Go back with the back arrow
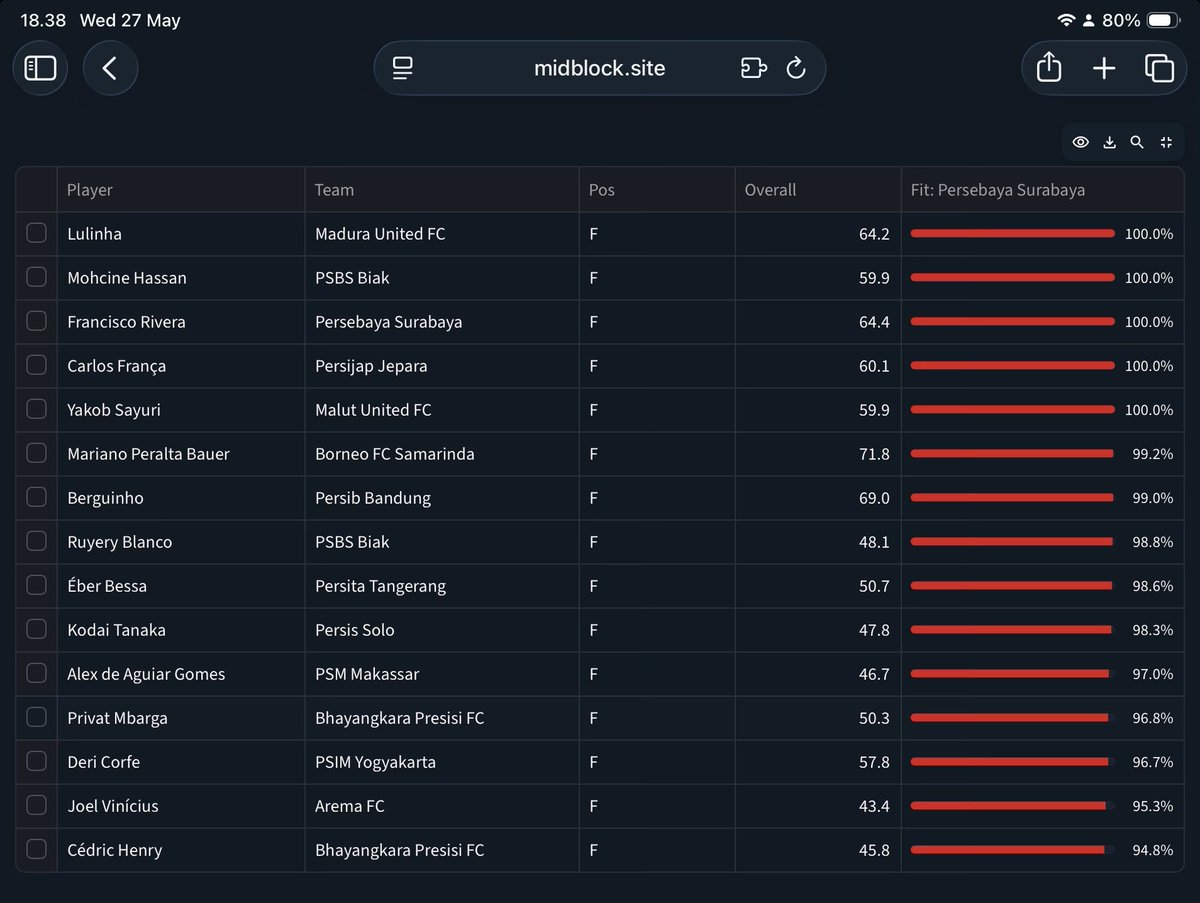Image resolution: width=1200 pixels, height=903 pixels. point(110,68)
